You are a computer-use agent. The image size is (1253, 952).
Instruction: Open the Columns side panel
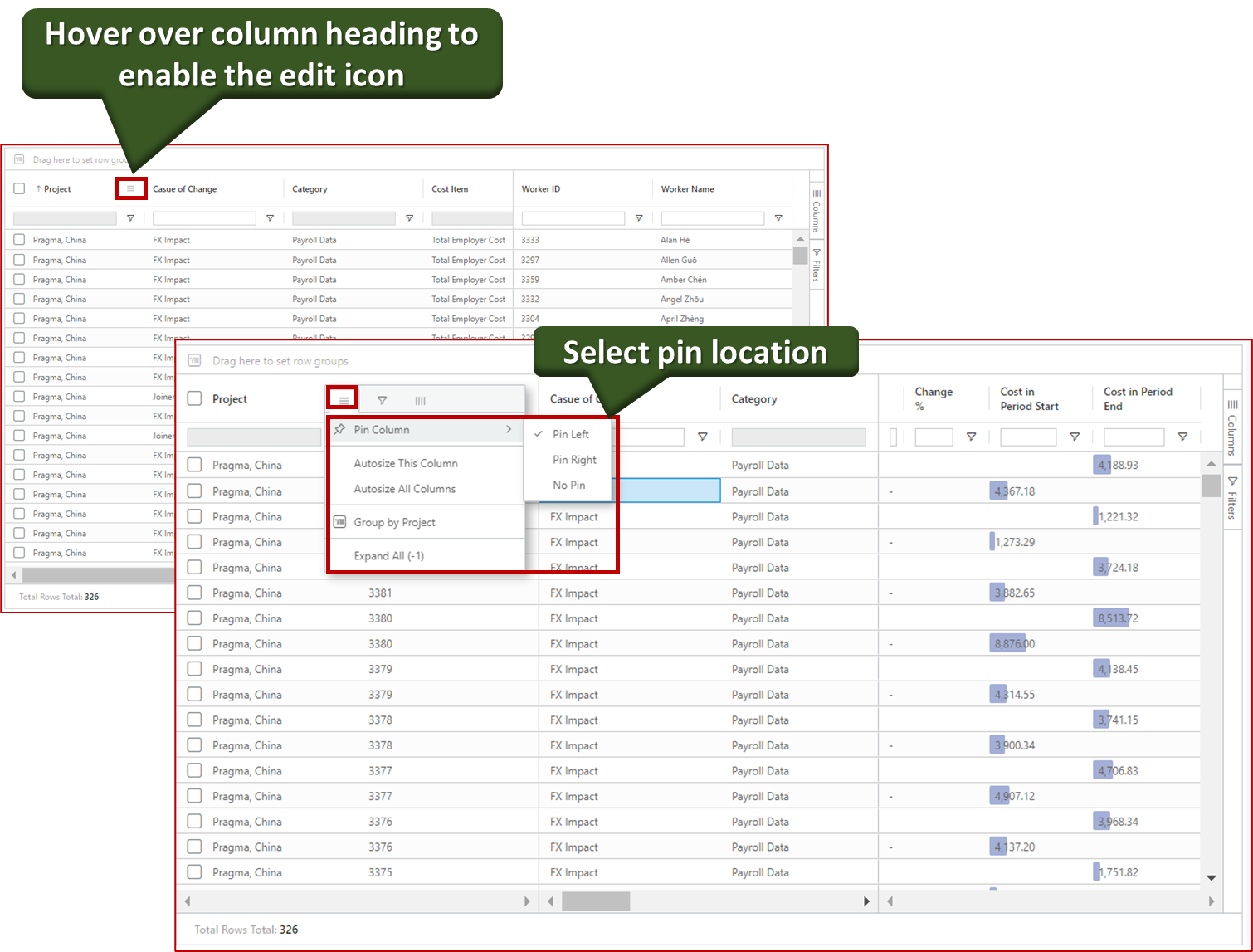pos(1232,429)
